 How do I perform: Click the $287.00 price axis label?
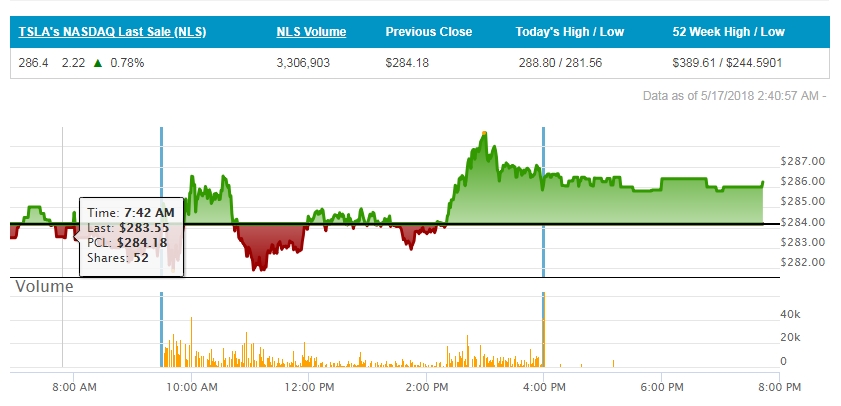coord(804,161)
